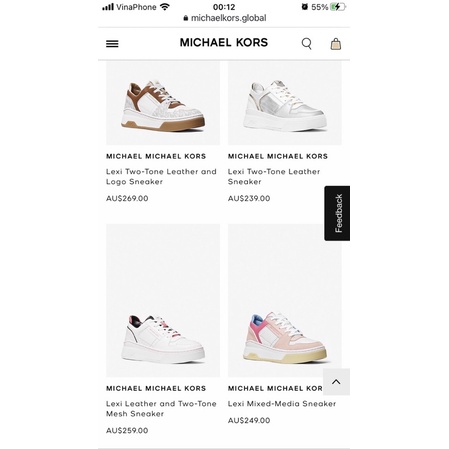Open the Lexi Mixed-Media Sneaker link
The width and height of the screenshot is (449, 449).
282,404
